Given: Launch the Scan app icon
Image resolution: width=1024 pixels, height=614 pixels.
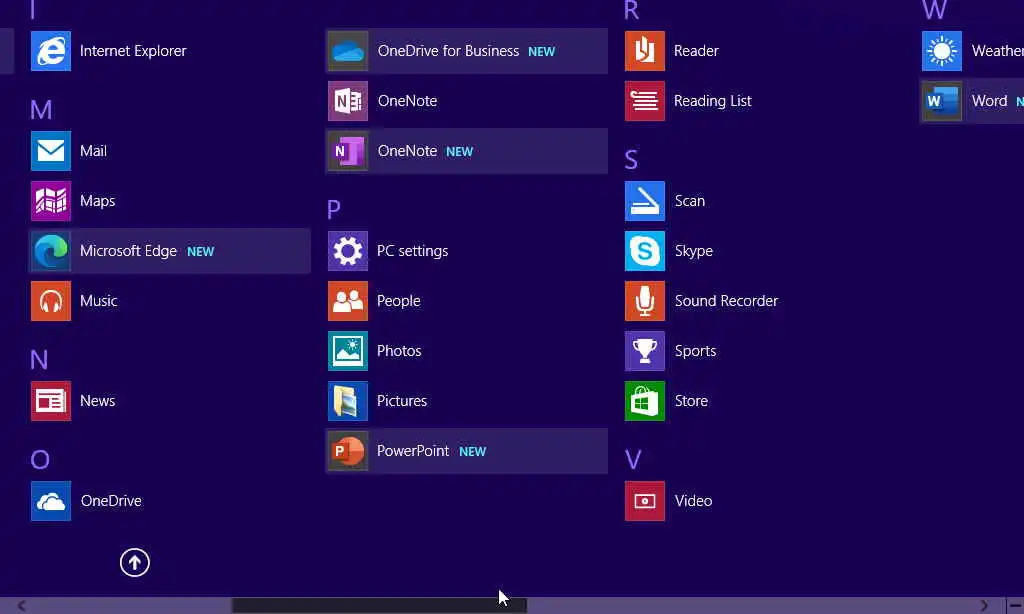Looking at the screenshot, I should 645,201.
